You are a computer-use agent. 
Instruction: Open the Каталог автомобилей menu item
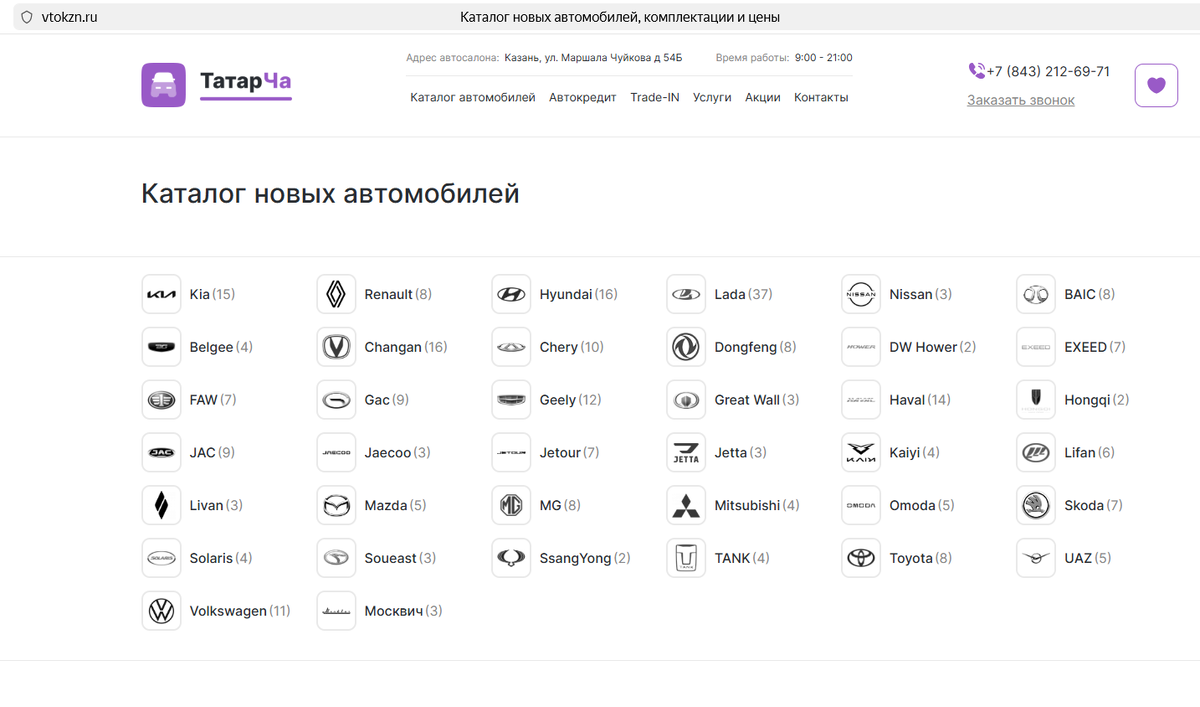[x=473, y=97]
